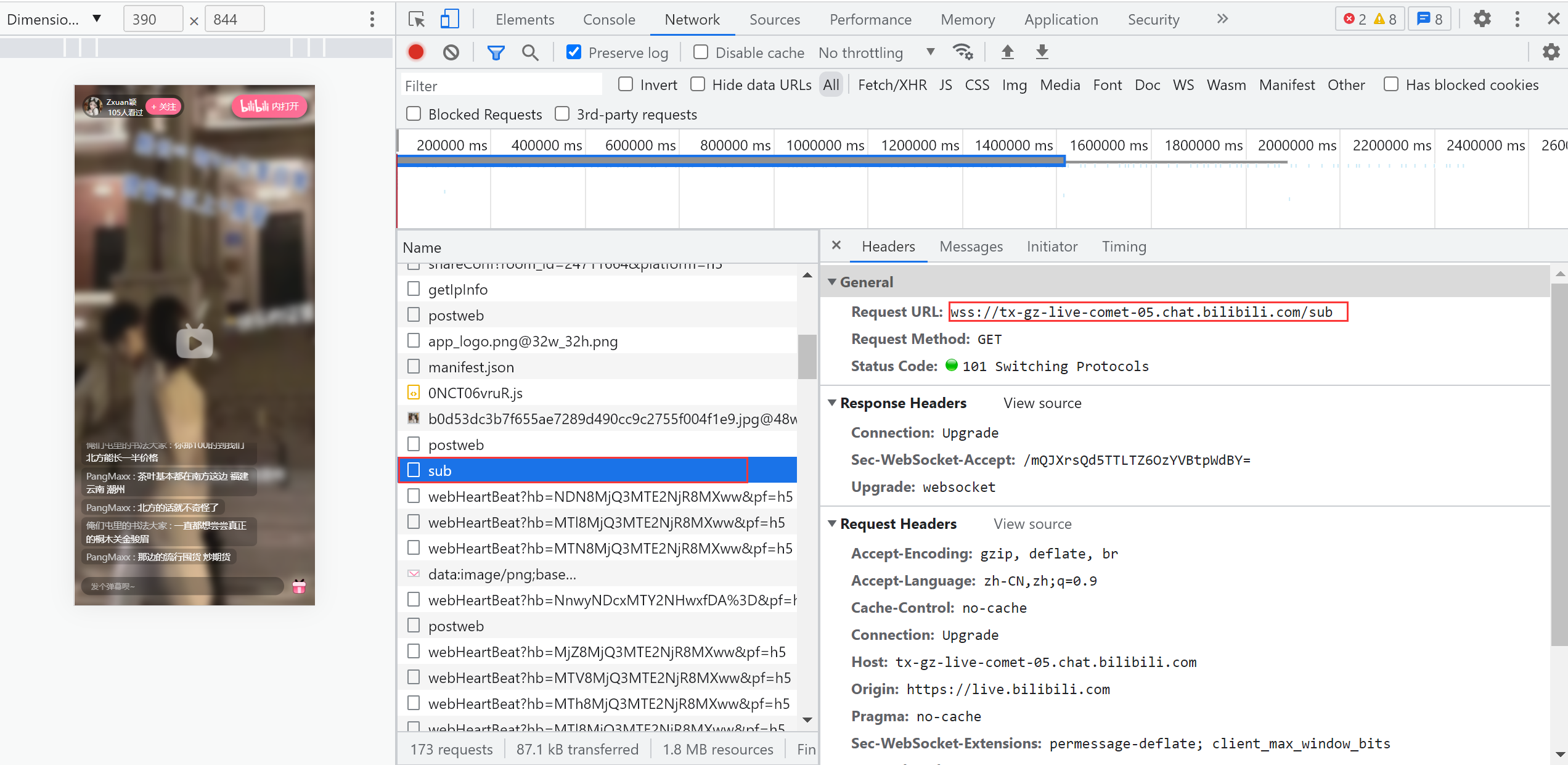Check the Invert filter option

pos(626,84)
